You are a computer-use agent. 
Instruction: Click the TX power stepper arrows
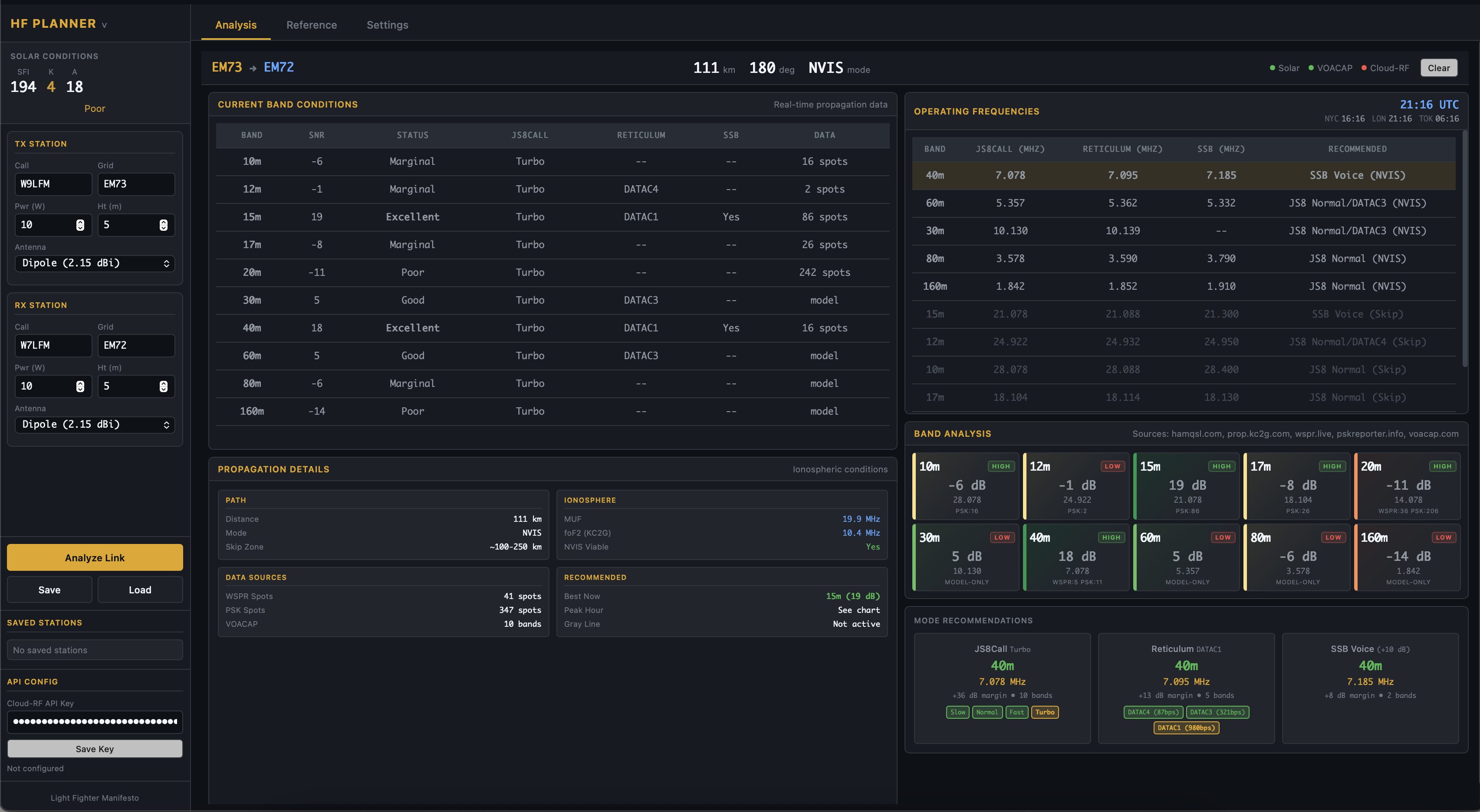(x=80, y=225)
